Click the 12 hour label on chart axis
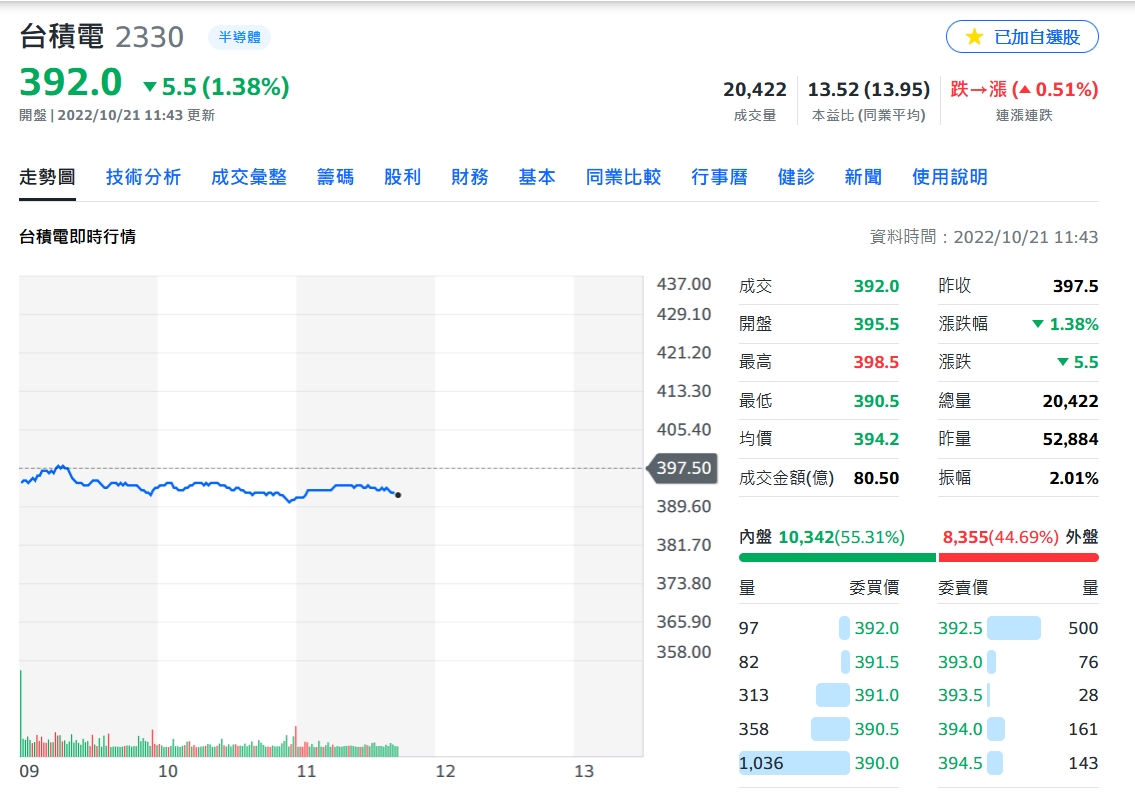The height and width of the screenshot is (792, 1135). click(x=445, y=771)
